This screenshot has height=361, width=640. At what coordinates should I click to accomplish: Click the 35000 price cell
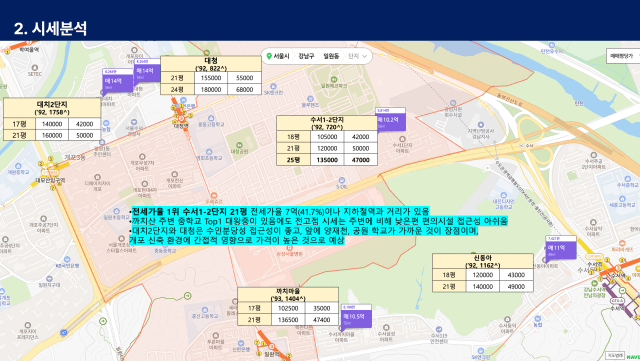coord(322,308)
